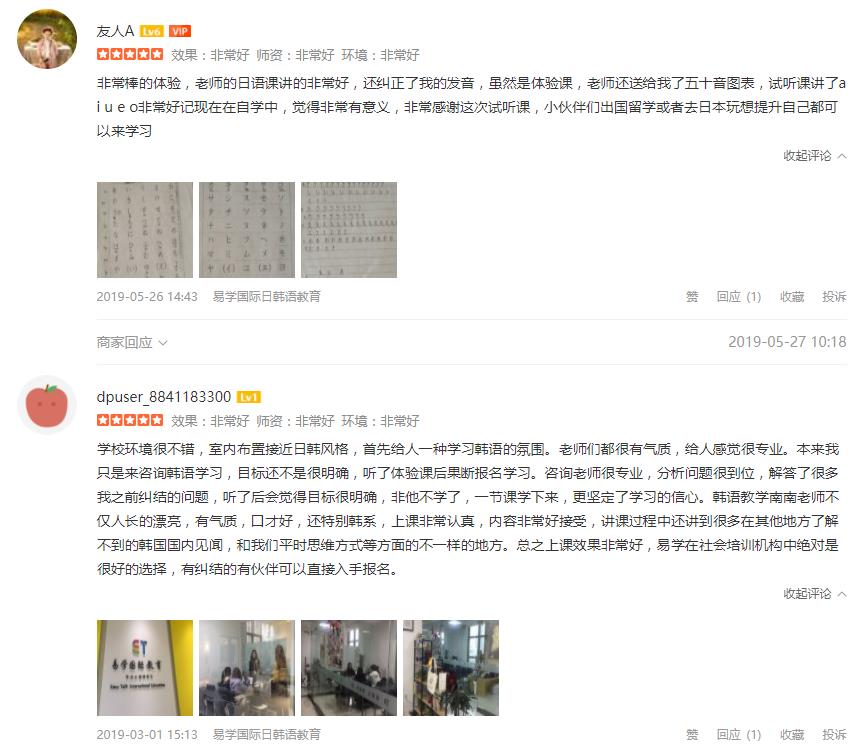Expand the 商家回应 merchant reply
The width and height of the screenshot is (855, 756).
(x=132, y=343)
